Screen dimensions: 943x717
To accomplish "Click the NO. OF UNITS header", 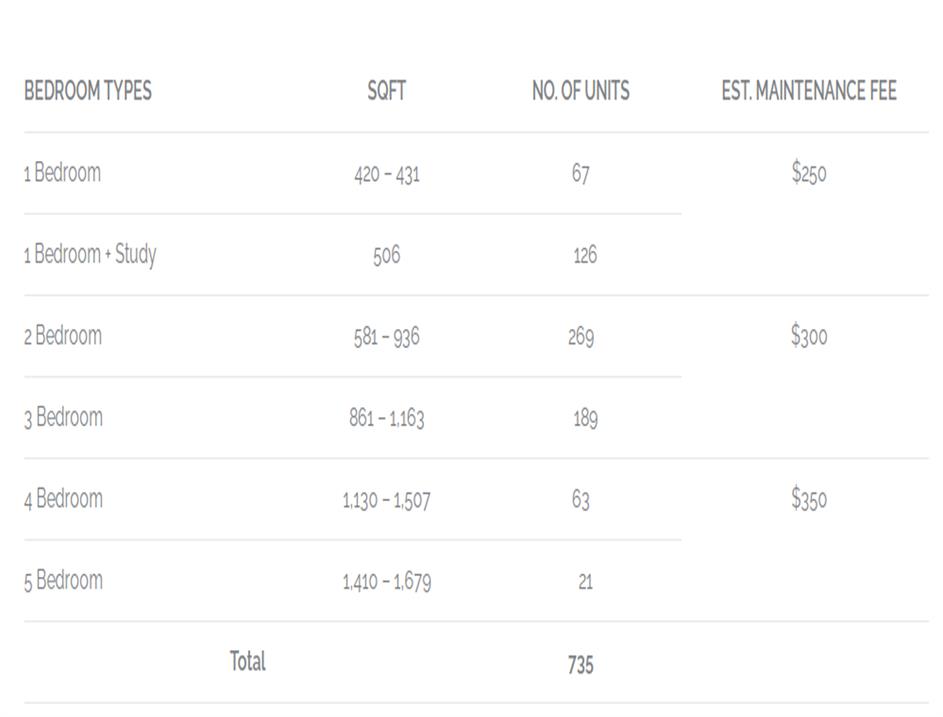I will 581,92.
